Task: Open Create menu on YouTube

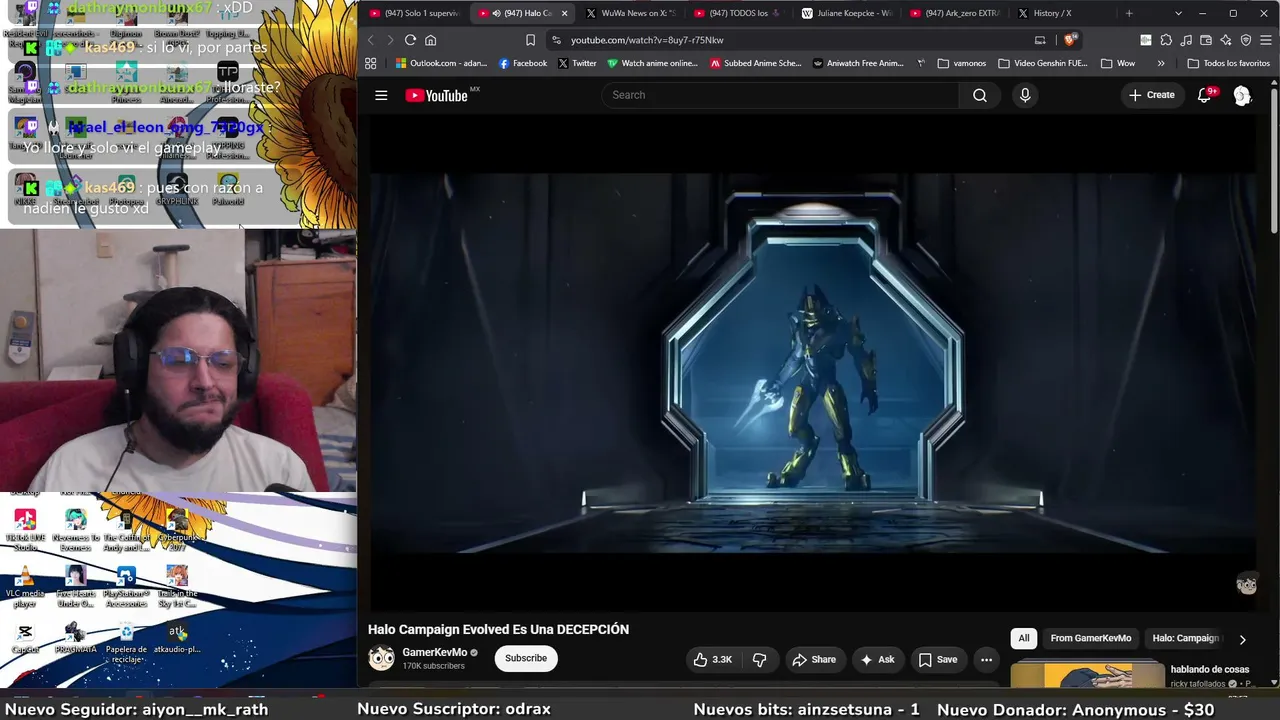Action: [x=1152, y=95]
